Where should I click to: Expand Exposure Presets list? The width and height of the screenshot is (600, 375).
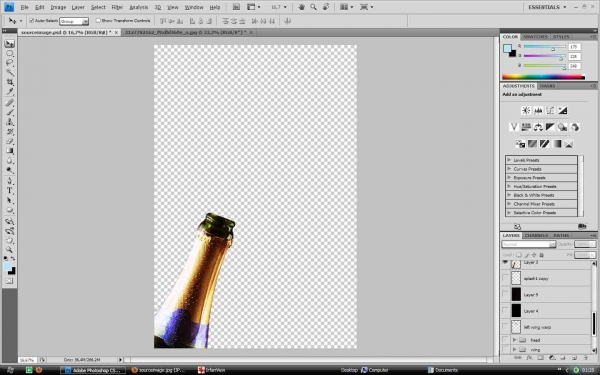pyautogui.click(x=509, y=178)
